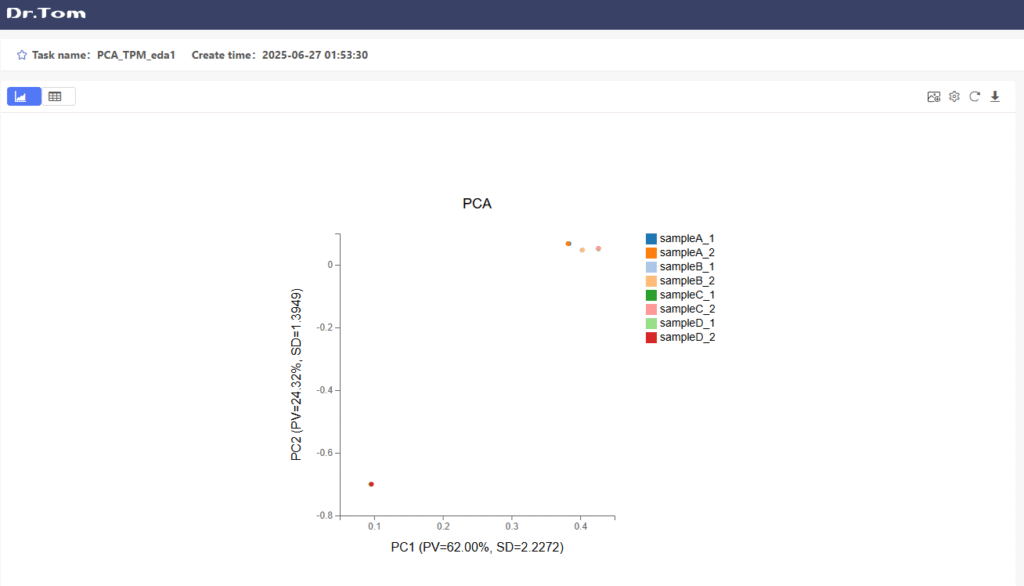Click the star icon beside Task name
The width and height of the screenshot is (1024, 586).
click(x=22, y=55)
